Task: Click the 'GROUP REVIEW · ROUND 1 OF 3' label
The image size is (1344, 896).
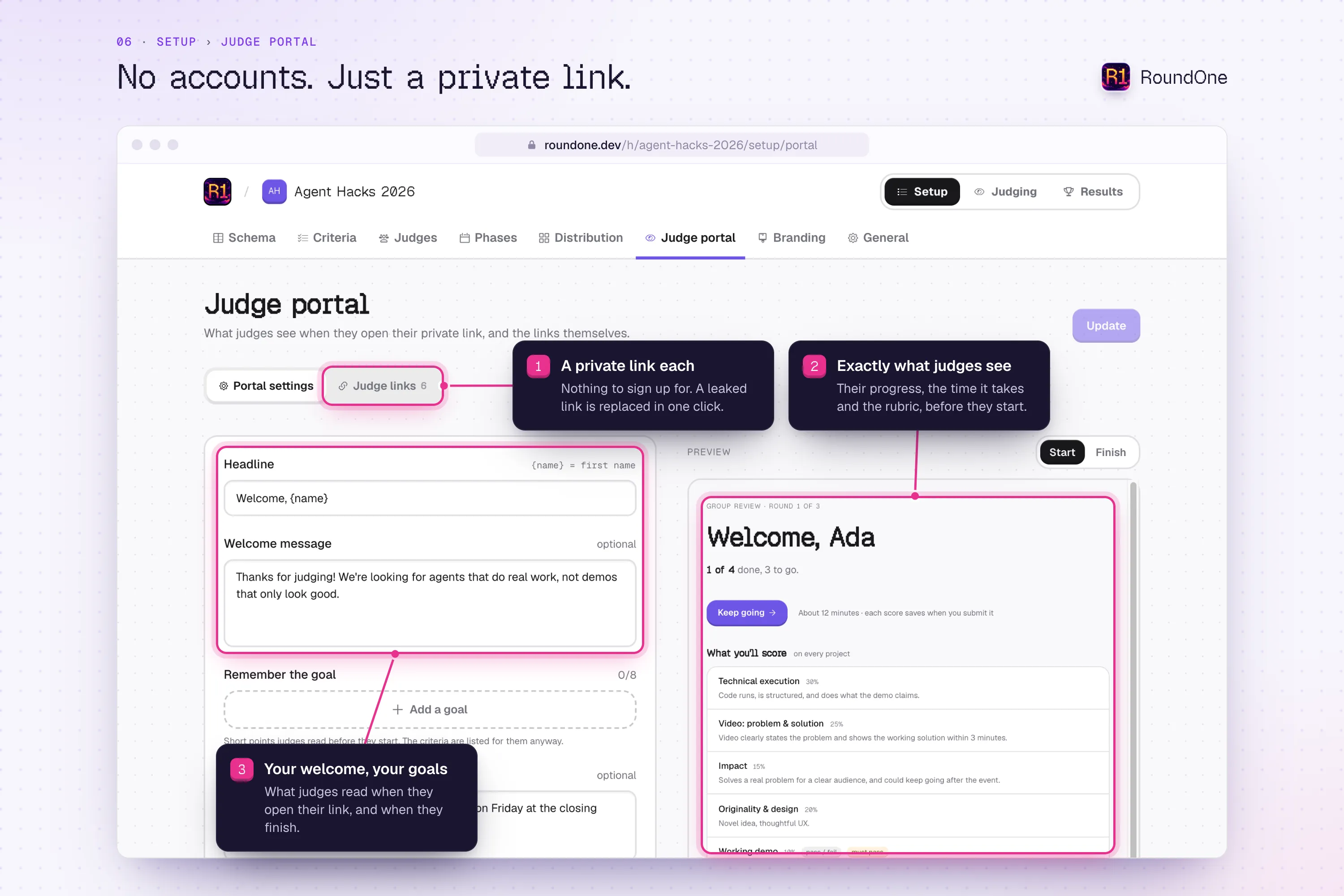Action: click(763, 506)
